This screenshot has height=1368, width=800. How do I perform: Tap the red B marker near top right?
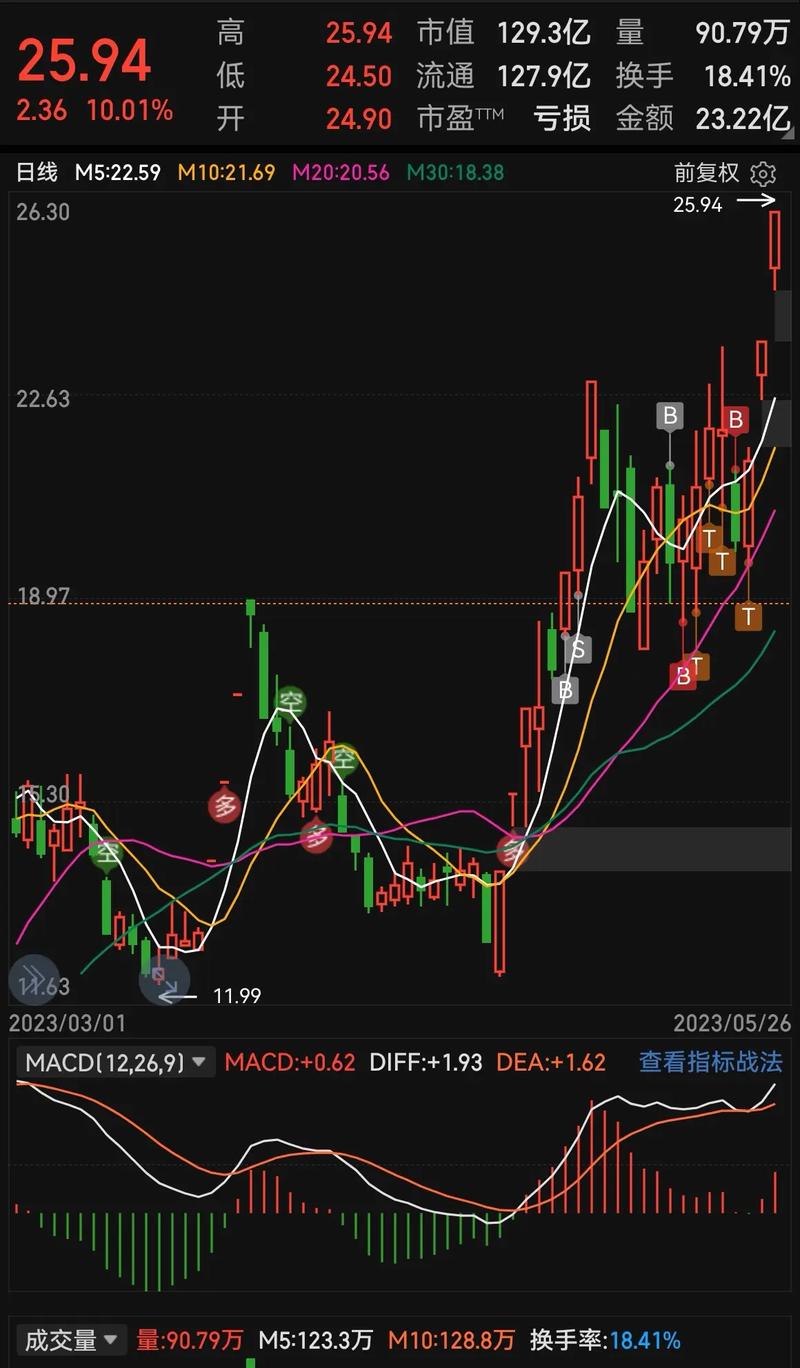[x=736, y=420]
